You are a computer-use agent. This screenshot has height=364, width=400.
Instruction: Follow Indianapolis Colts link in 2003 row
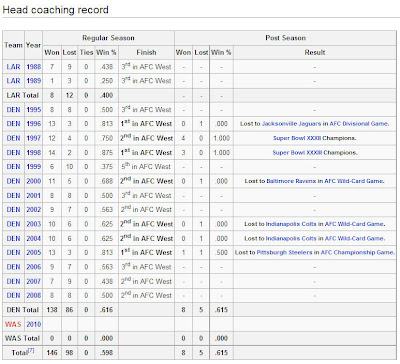pyautogui.click(x=291, y=224)
